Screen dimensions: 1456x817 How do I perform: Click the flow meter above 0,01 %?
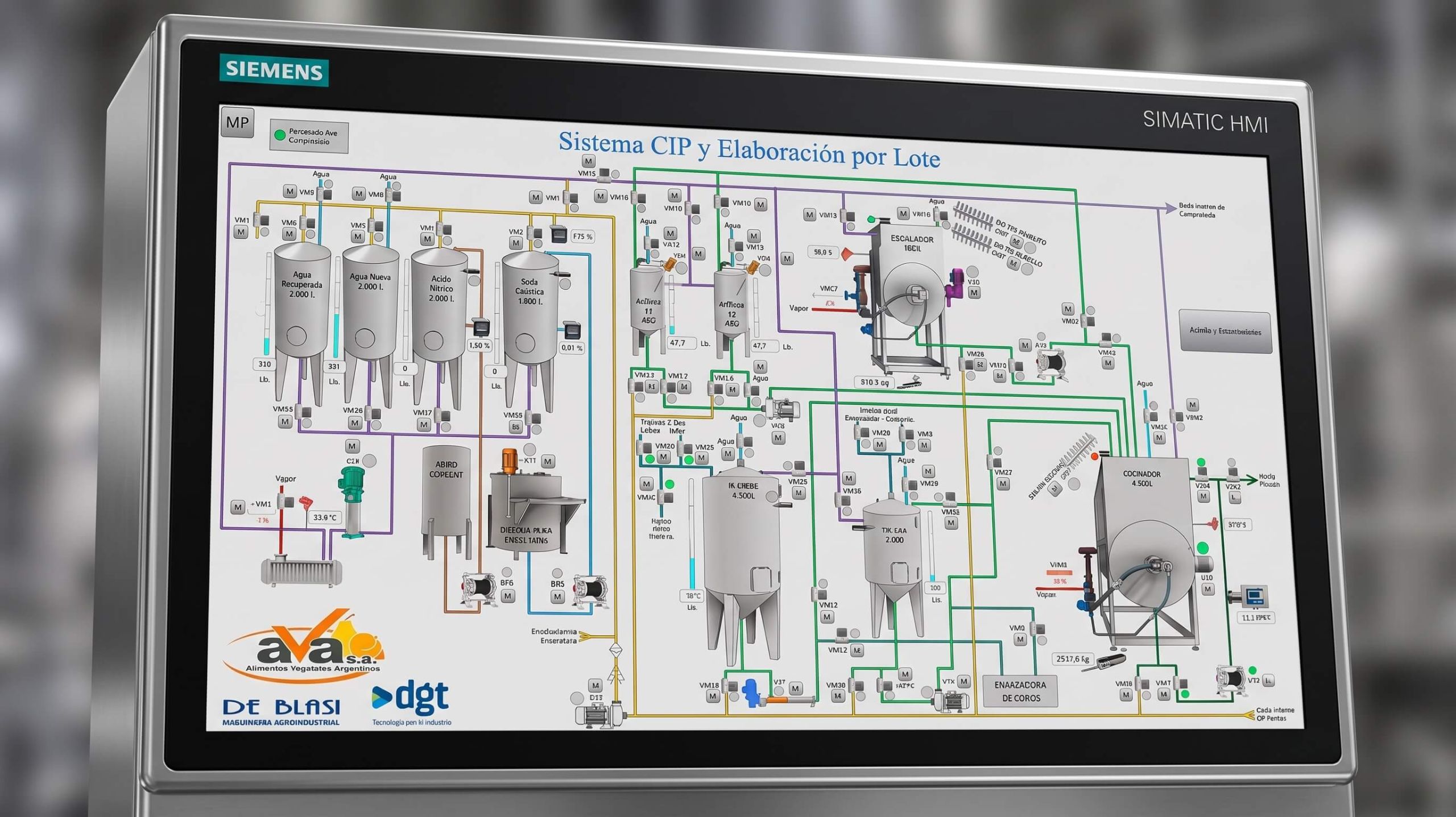[572, 330]
